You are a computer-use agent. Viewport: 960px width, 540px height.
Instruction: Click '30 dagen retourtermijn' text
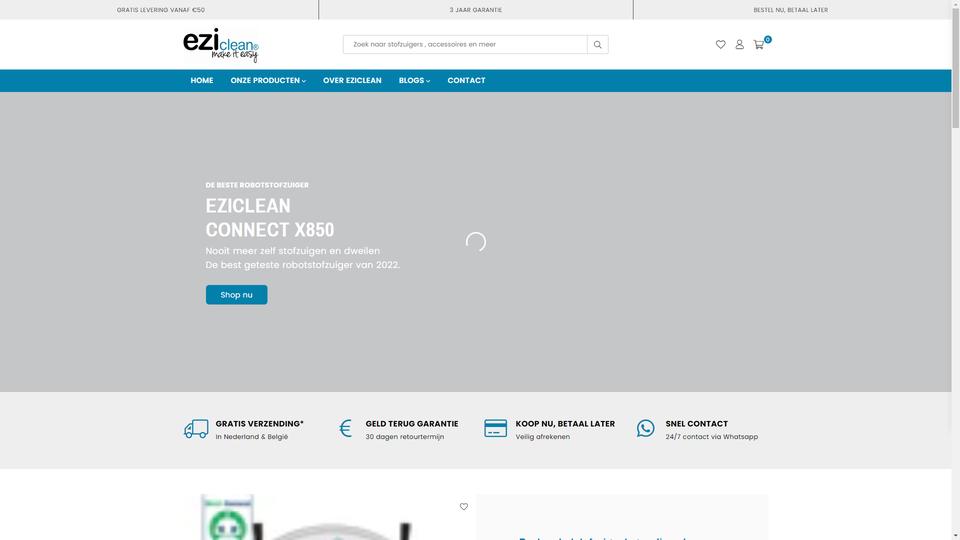[x=405, y=437]
